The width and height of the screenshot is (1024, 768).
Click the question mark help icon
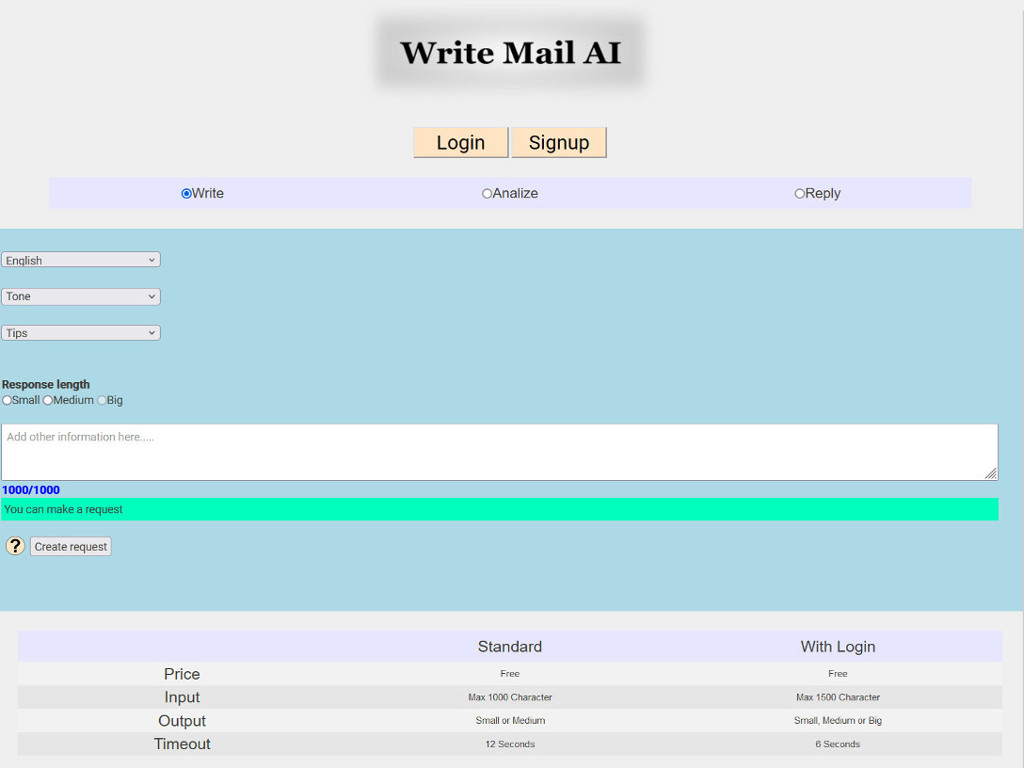click(x=15, y=546)
